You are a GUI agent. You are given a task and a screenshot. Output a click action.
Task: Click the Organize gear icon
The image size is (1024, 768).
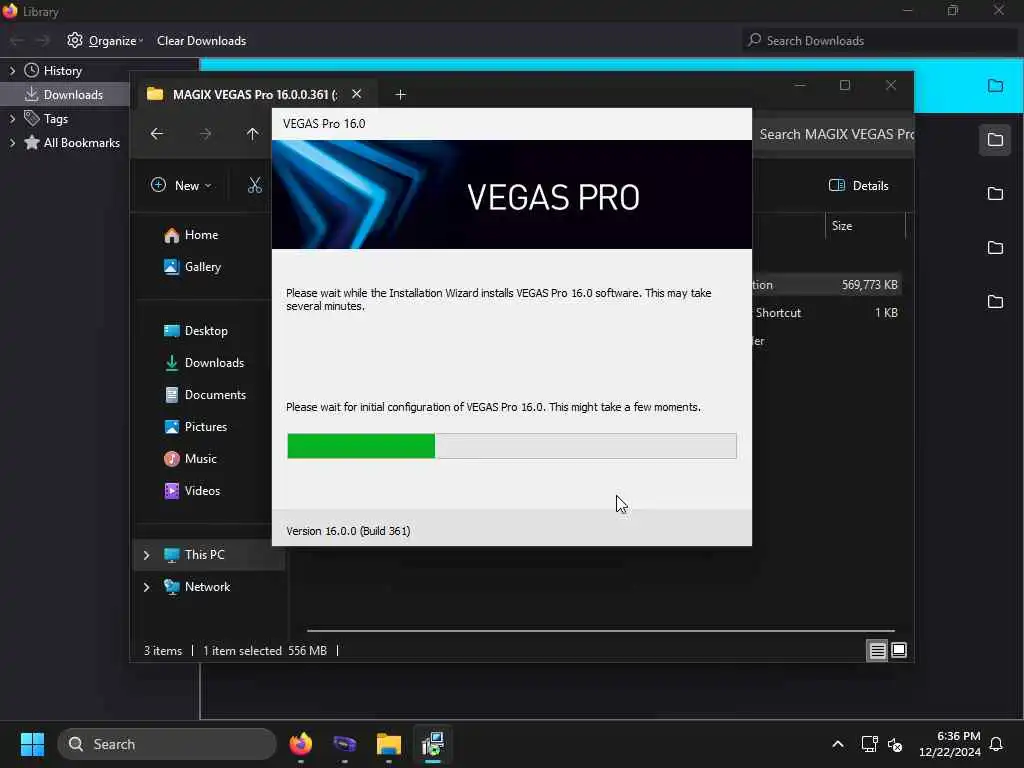click(75, 40)
